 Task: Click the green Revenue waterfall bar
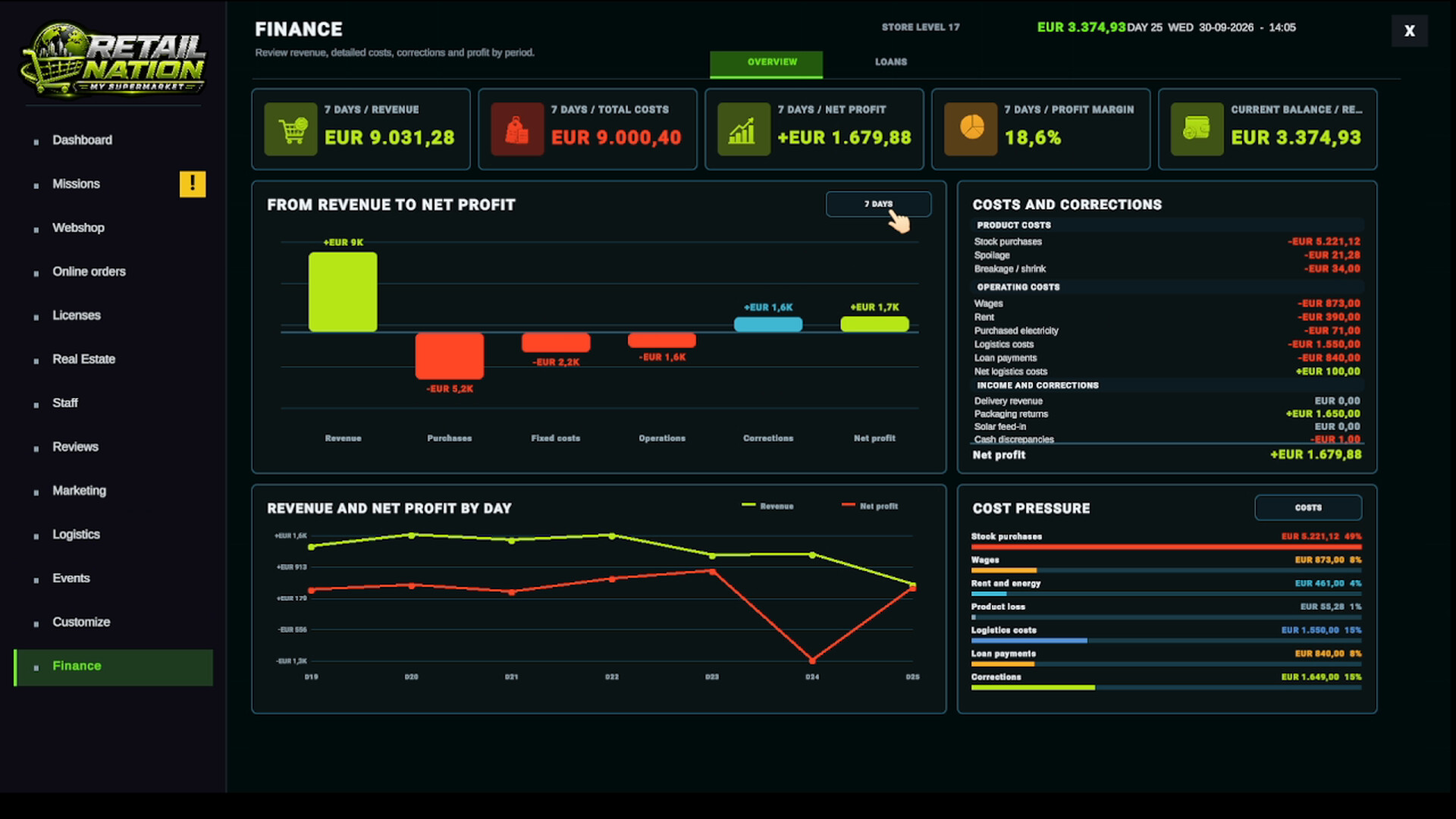pyautogui.click(x=343, y=292)
